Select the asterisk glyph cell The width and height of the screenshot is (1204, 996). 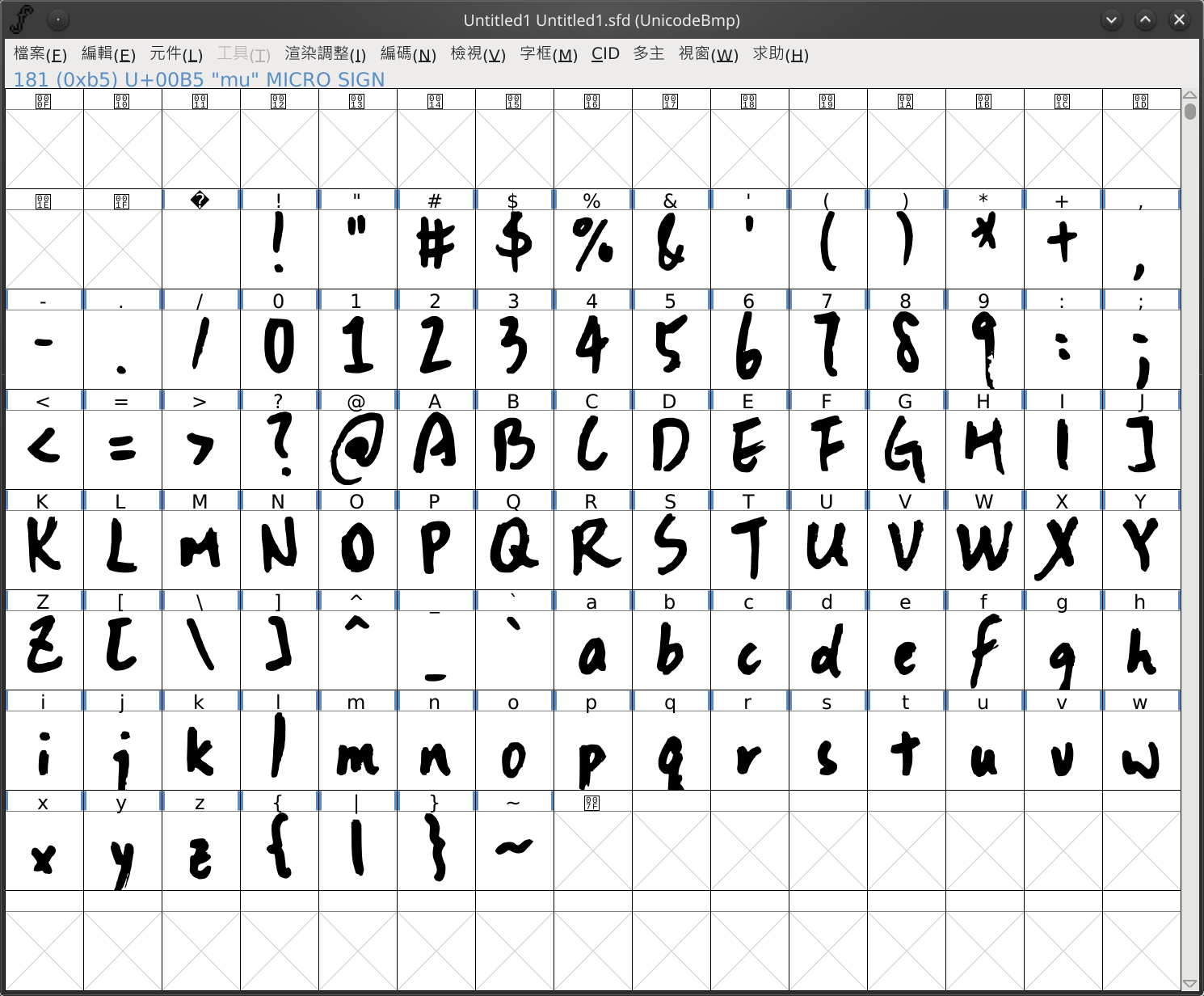(984, 249)
